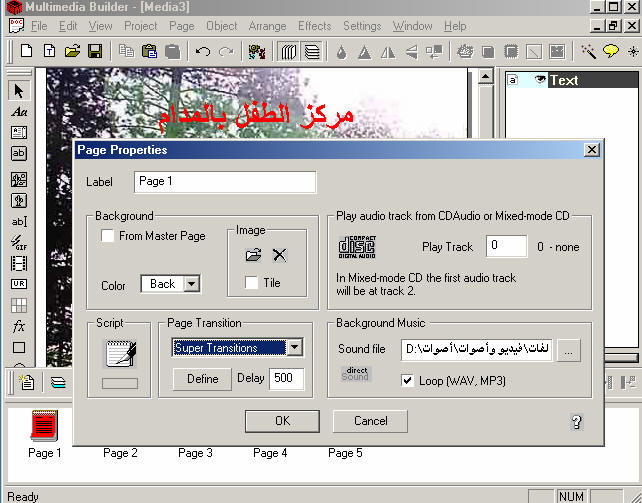Click the Arrange menu
Viewport: 642px width, 503px height.
click(267, 26)
